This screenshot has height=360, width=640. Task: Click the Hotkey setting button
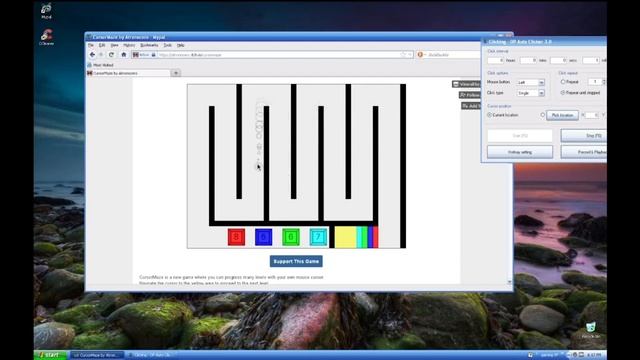coord(520,152)
